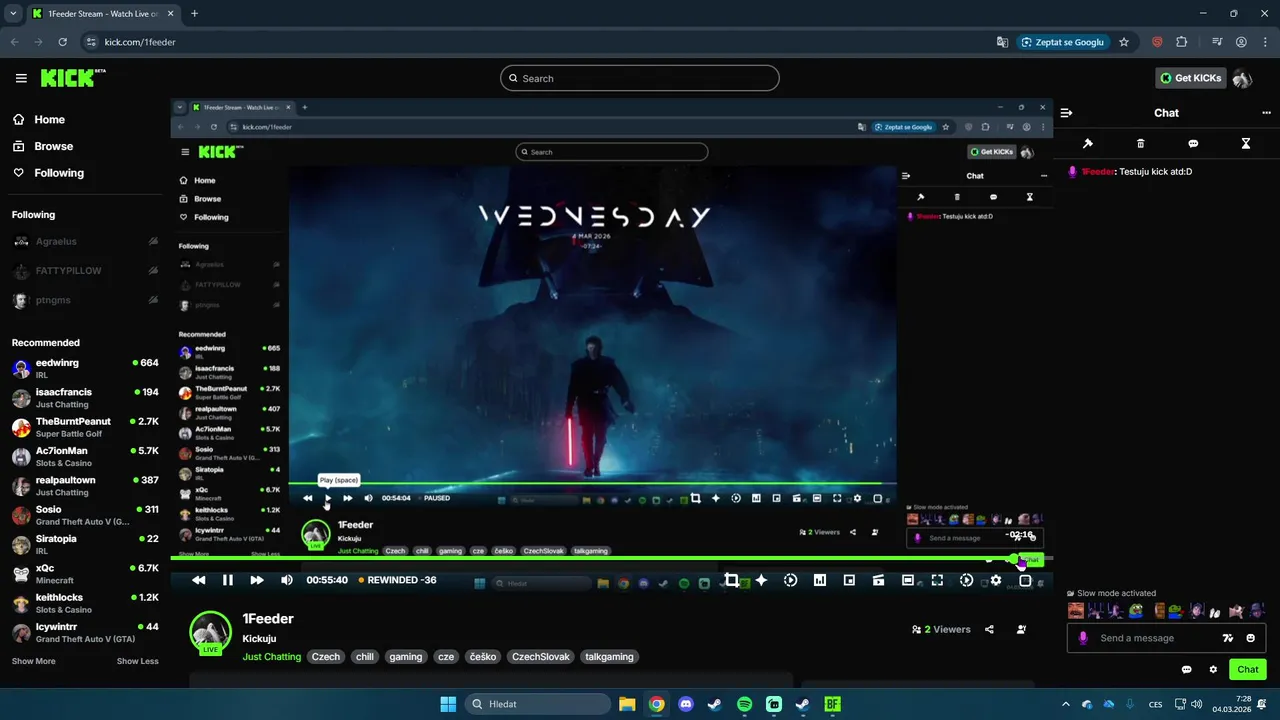The image size is (1280, 720).
Task: Go to Home in sidebar
Action: 49,119
